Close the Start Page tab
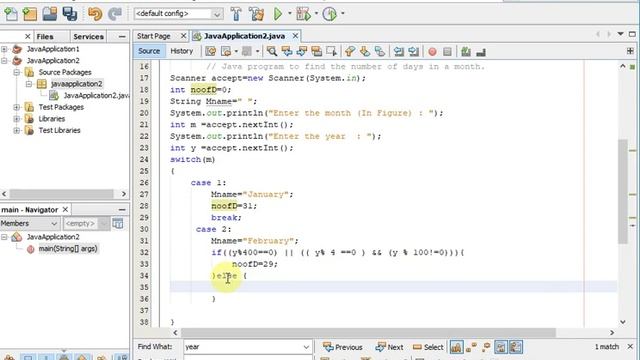This screenshot has width=640, height=360. [x=183, y=36]
